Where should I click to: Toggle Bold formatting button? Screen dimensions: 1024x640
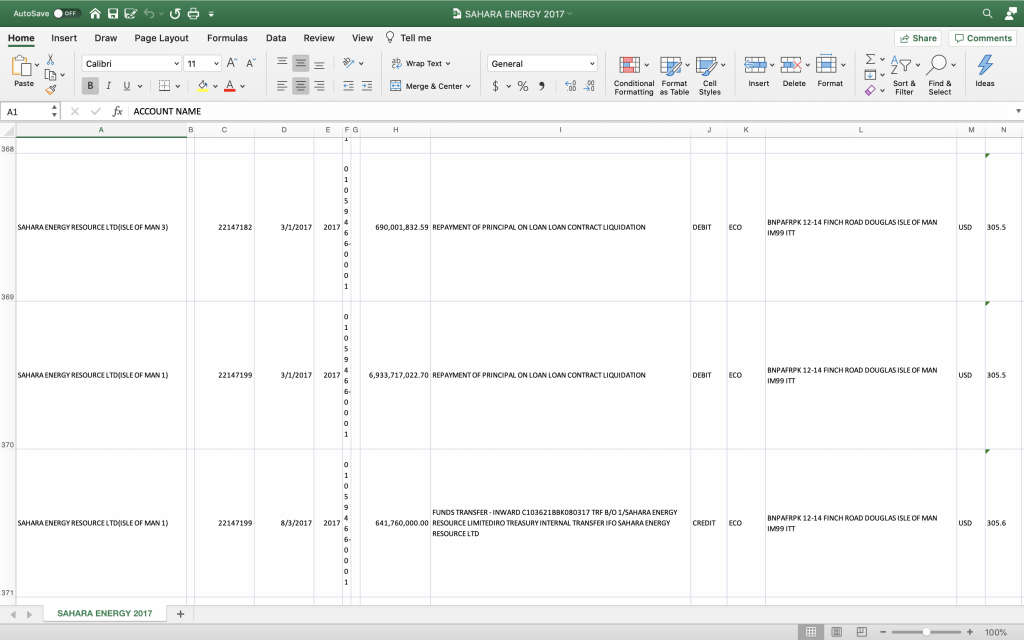(91, 86)
